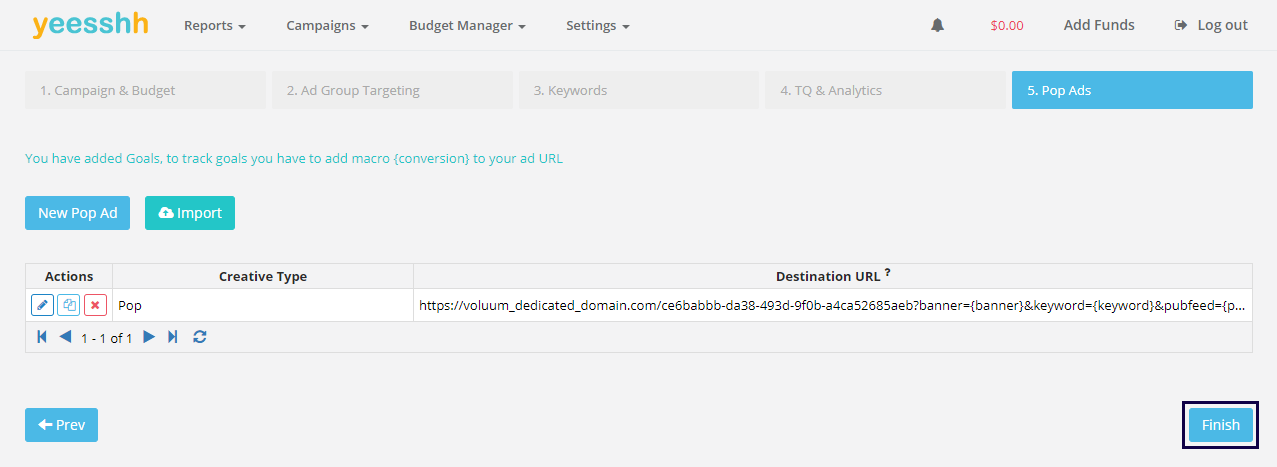Click the New Pop Ad button
The width and height of the screenshot is (1277, 467).
point(77,213)
